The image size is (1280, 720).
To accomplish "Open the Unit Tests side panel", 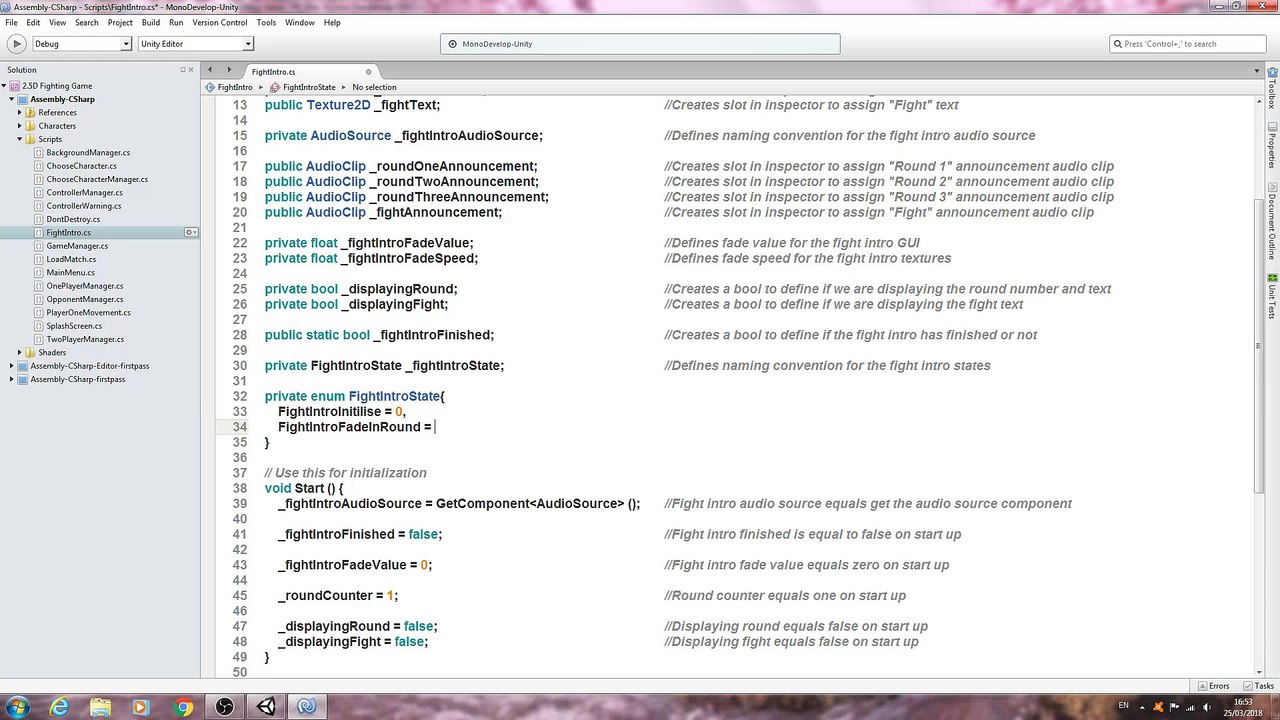I will [x=1272, y=296].
